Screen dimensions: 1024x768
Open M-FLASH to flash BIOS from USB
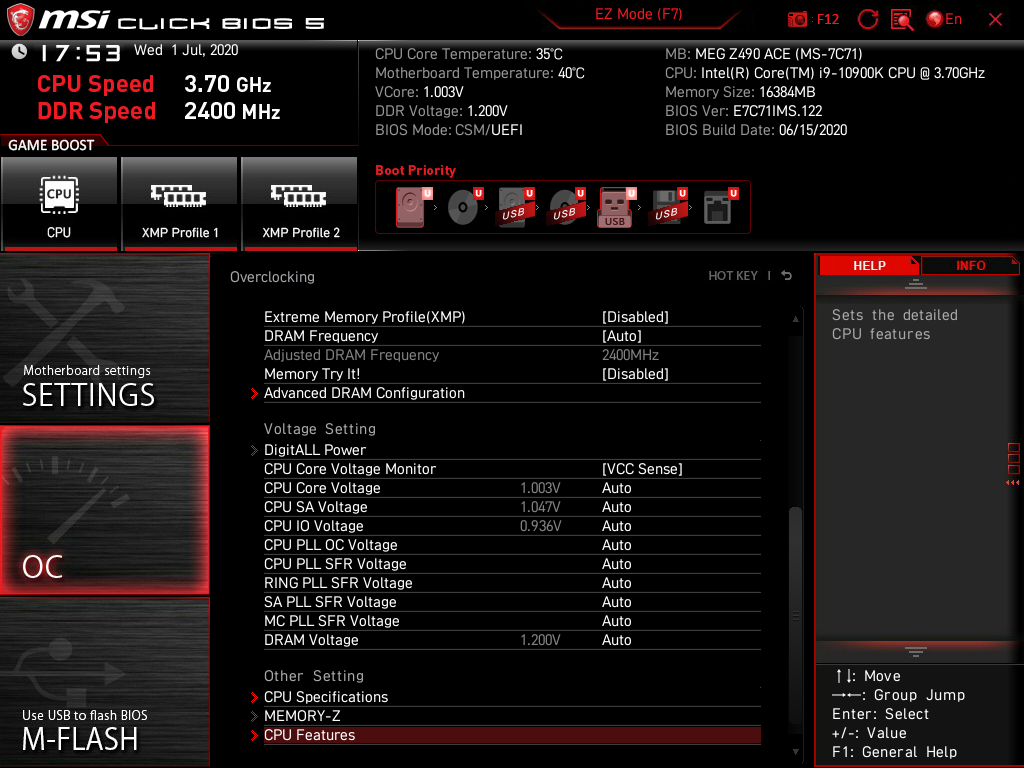point(104,682)
